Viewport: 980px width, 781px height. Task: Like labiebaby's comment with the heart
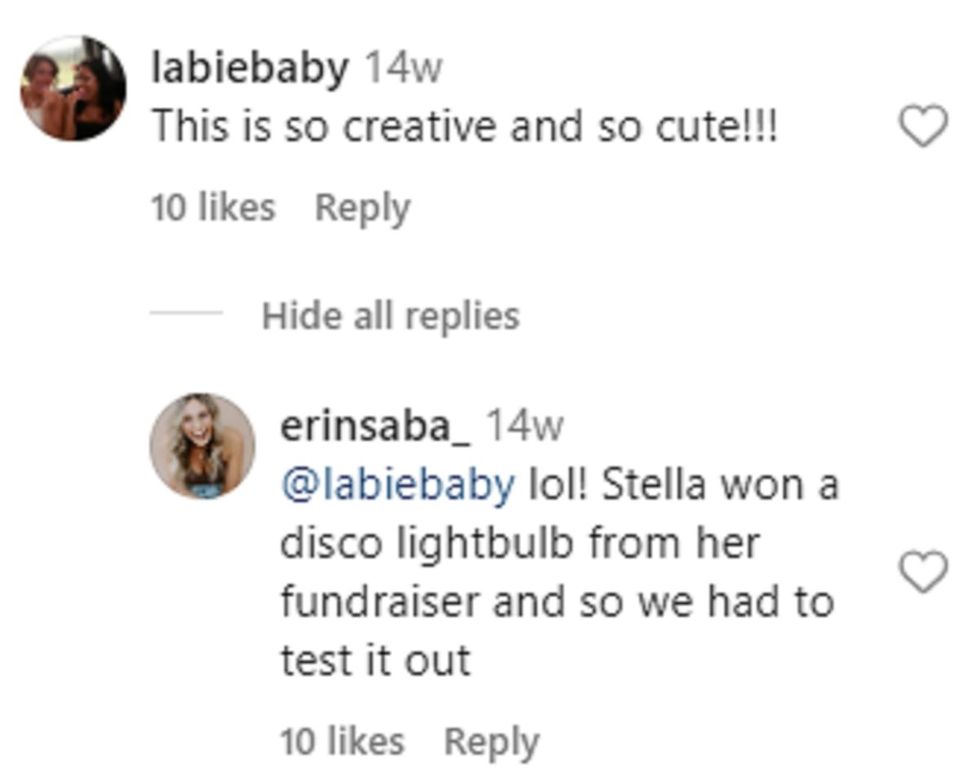click(x=922, y=127)
